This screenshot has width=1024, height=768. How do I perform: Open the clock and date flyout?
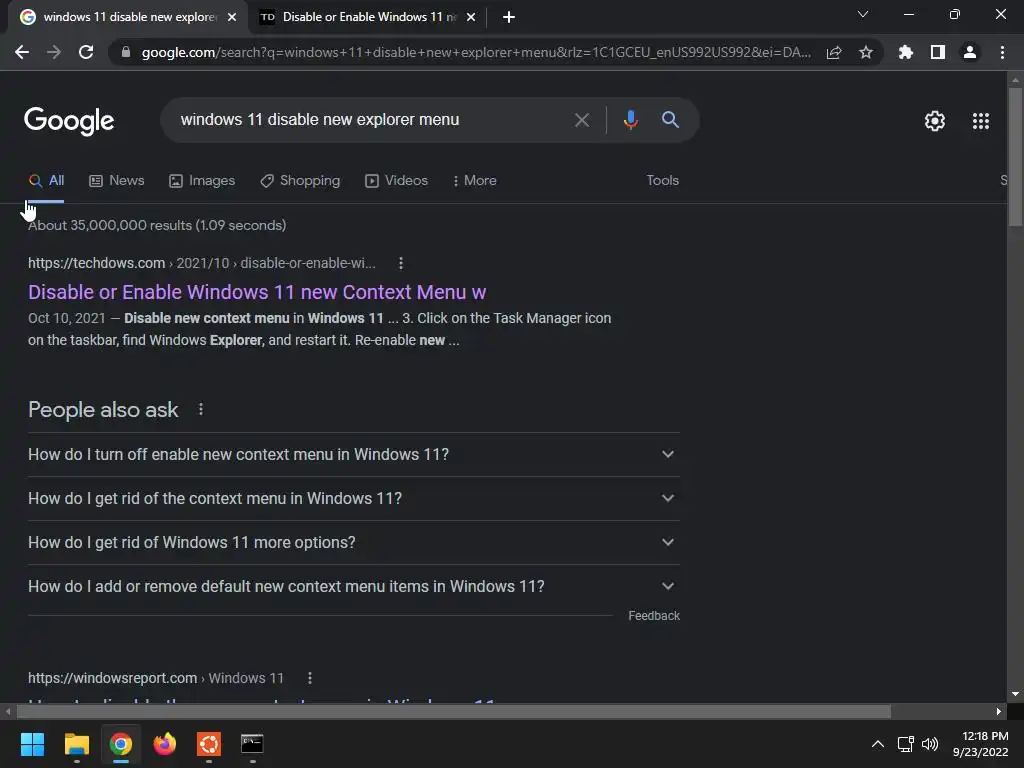[980, 744]
